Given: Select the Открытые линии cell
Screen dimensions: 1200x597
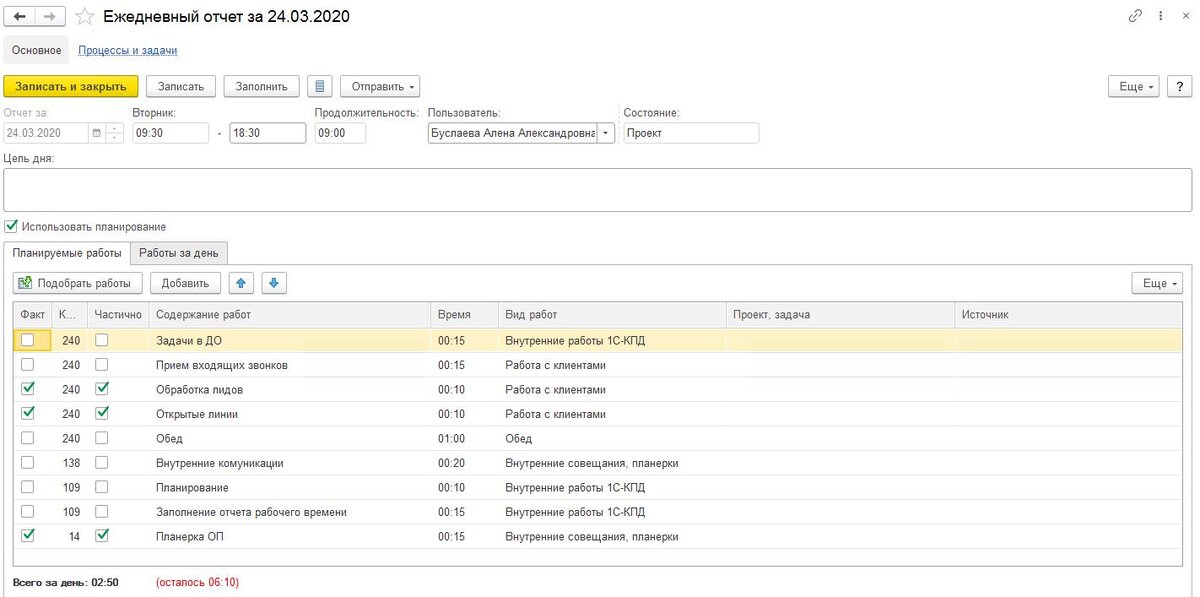Looking at the screenshot, I should coord(289,414).
